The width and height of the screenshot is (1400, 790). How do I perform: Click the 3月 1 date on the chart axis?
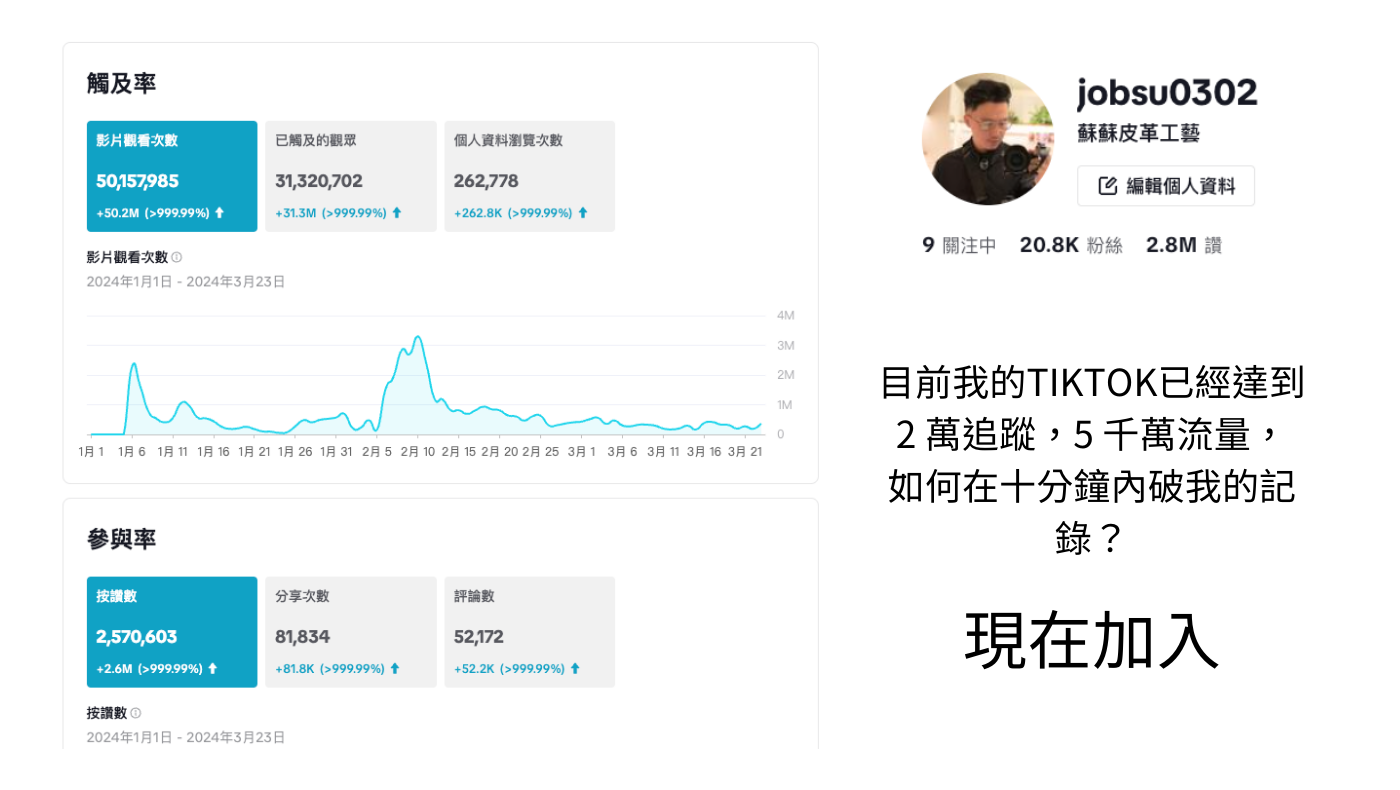pyautogui.click(x=582, y=452)
